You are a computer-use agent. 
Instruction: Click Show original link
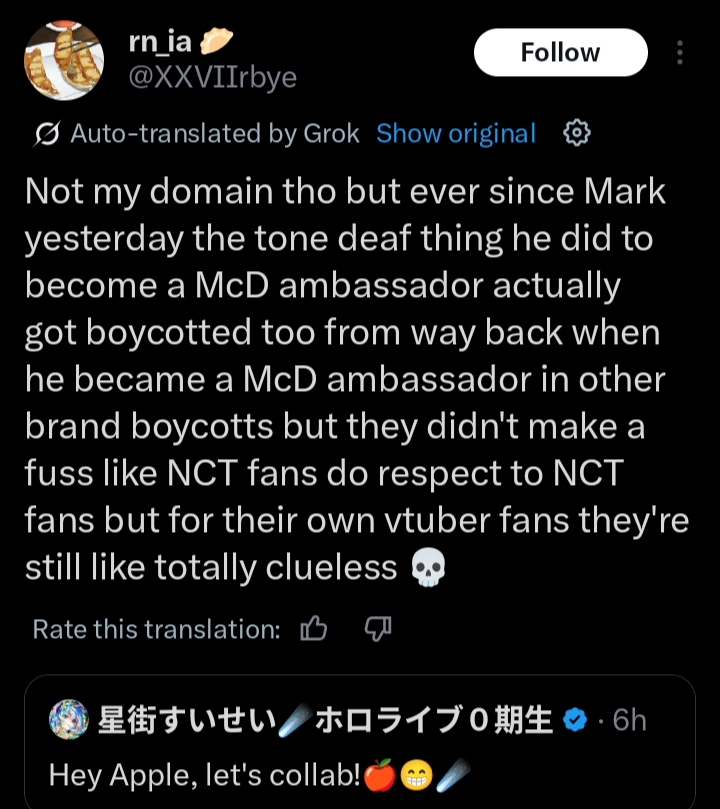456,133
